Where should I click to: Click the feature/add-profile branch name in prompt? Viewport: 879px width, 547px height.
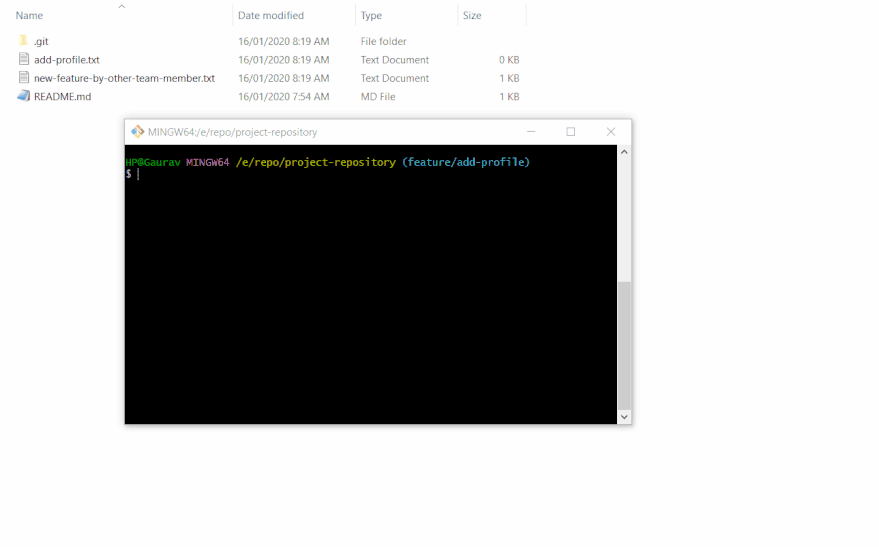(466, 162)
